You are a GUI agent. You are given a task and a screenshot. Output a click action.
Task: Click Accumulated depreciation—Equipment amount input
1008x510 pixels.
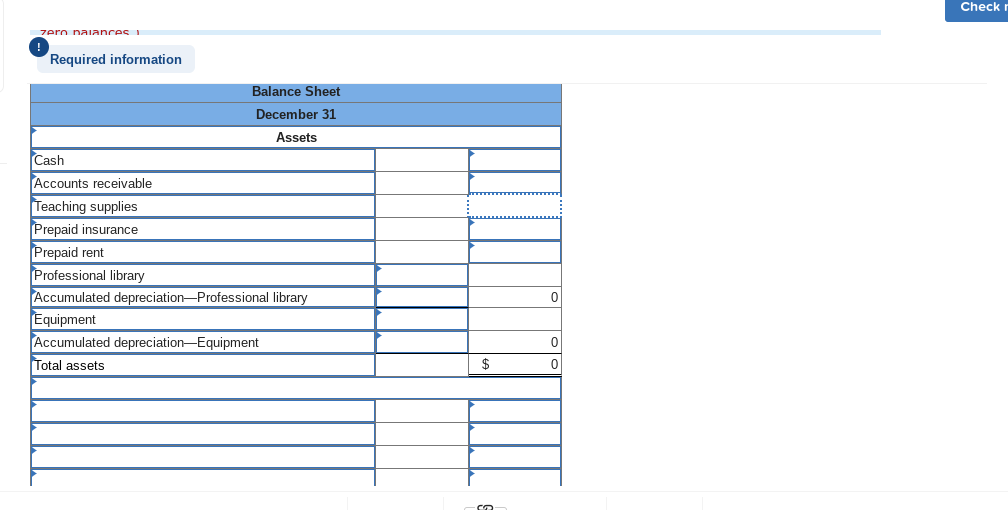click(422, 342)
